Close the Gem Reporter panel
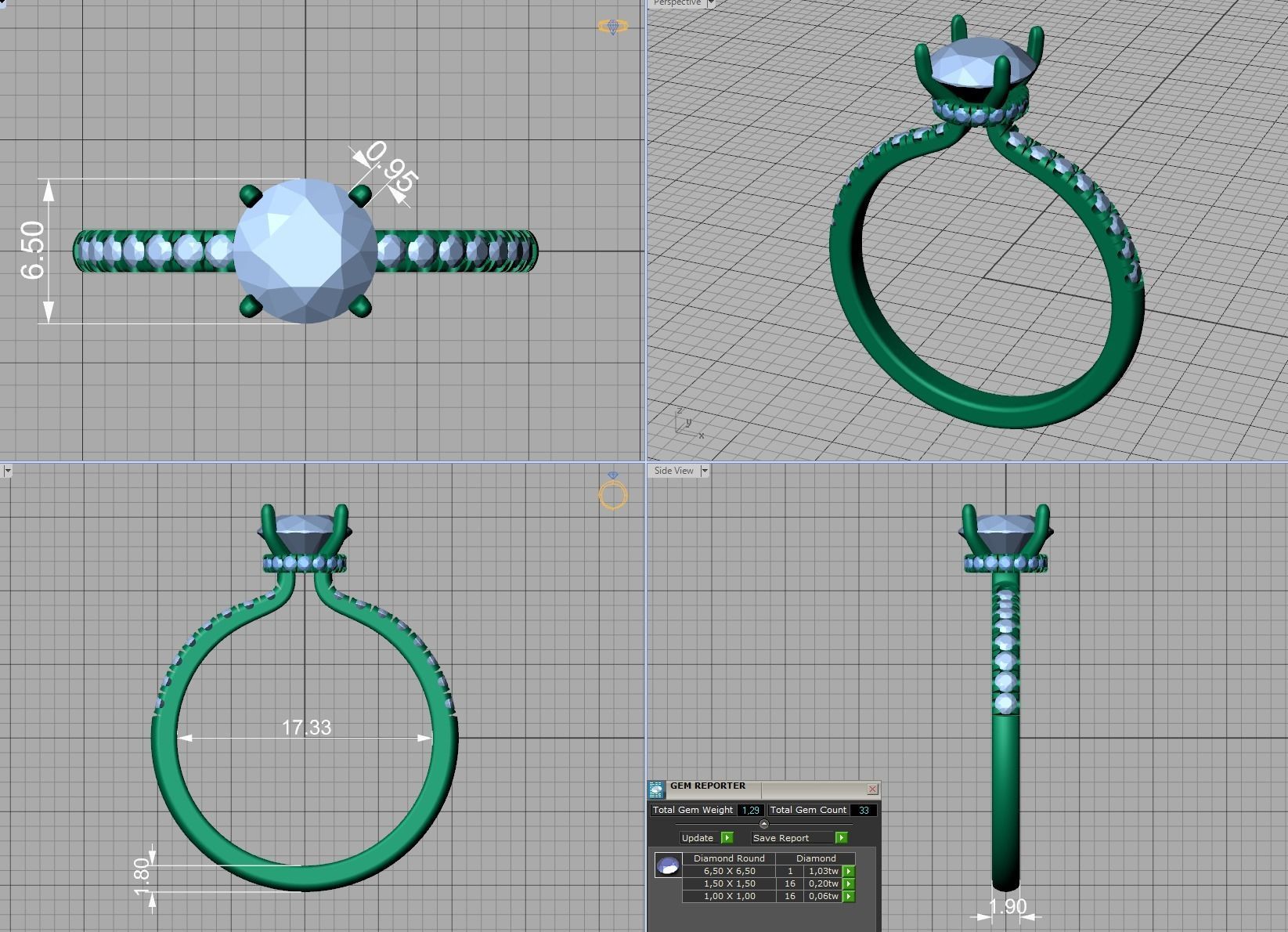The image size is (1288, 932). (872, 789)
